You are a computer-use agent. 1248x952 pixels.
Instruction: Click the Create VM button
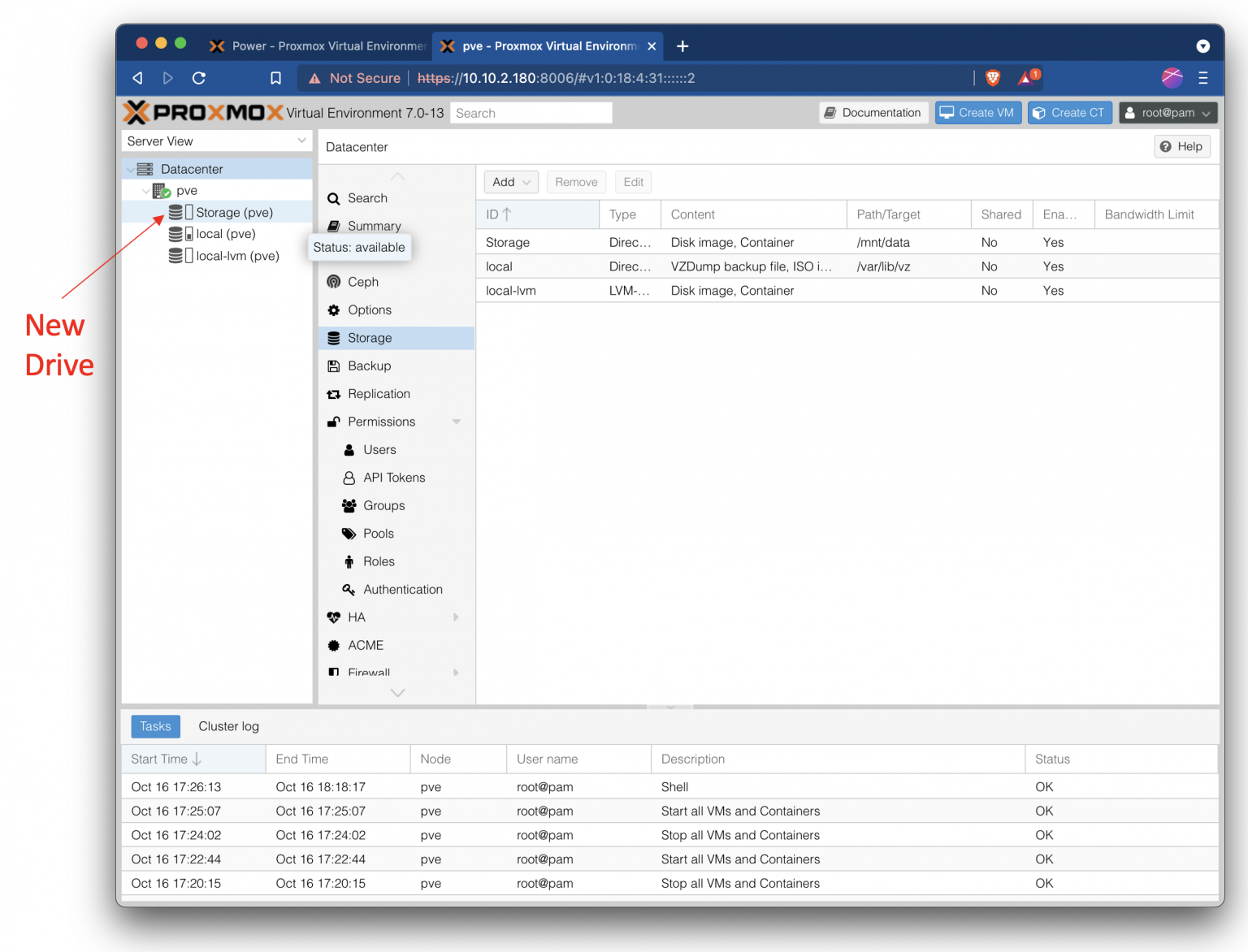click(977, 113)
